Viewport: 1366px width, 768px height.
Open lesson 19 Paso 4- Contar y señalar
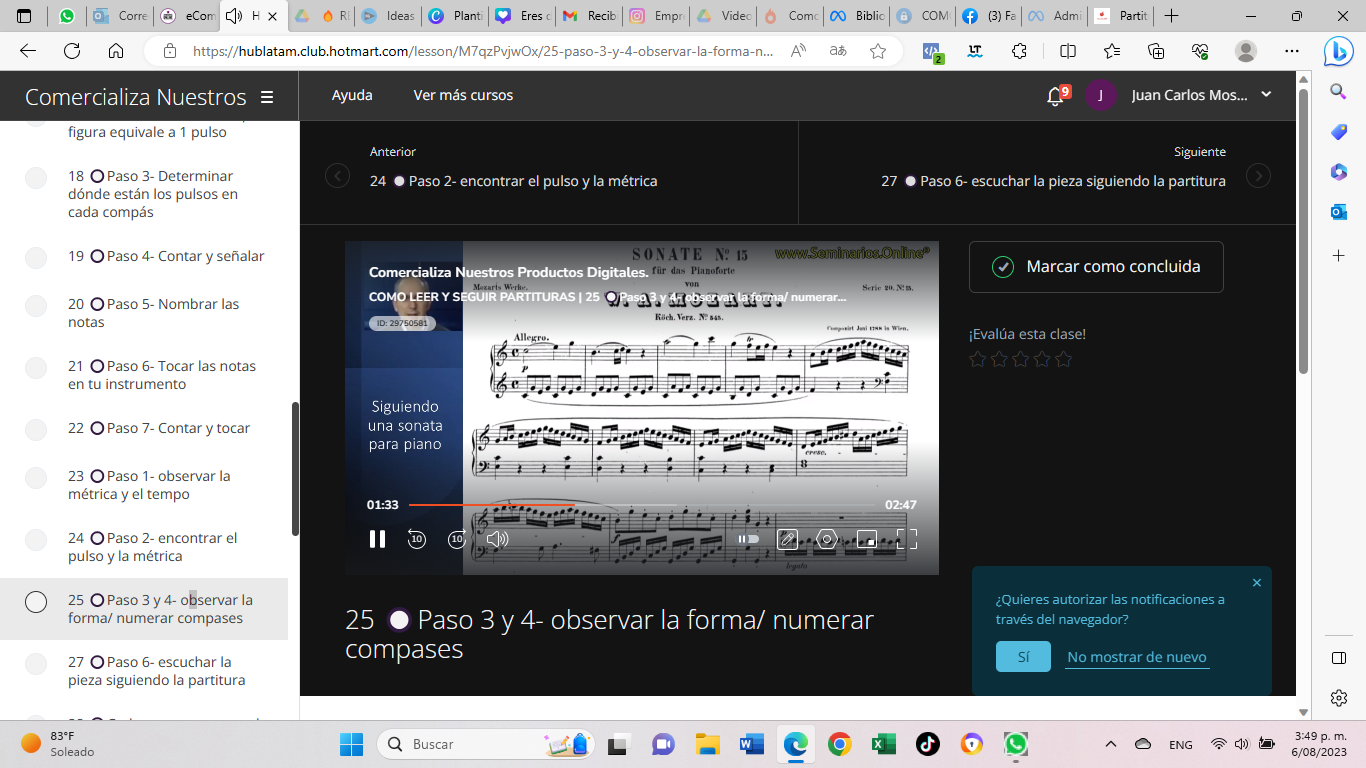pos(166,256)
